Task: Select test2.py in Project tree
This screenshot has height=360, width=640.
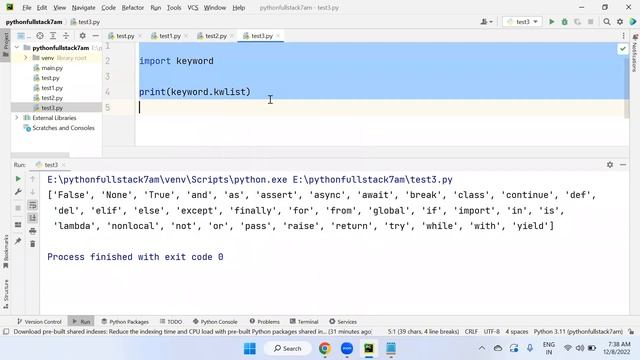Action: tap(52, 98)
